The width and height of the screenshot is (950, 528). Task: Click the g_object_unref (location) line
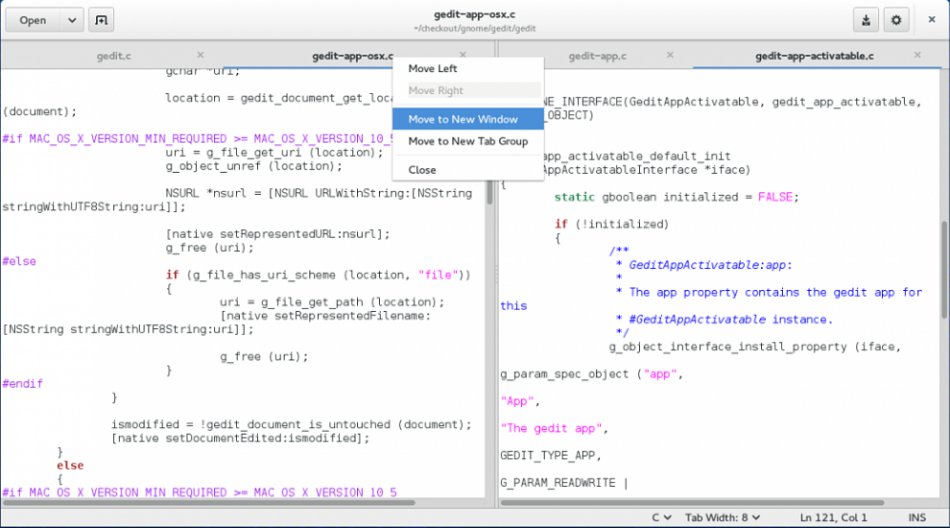[254, 166]
